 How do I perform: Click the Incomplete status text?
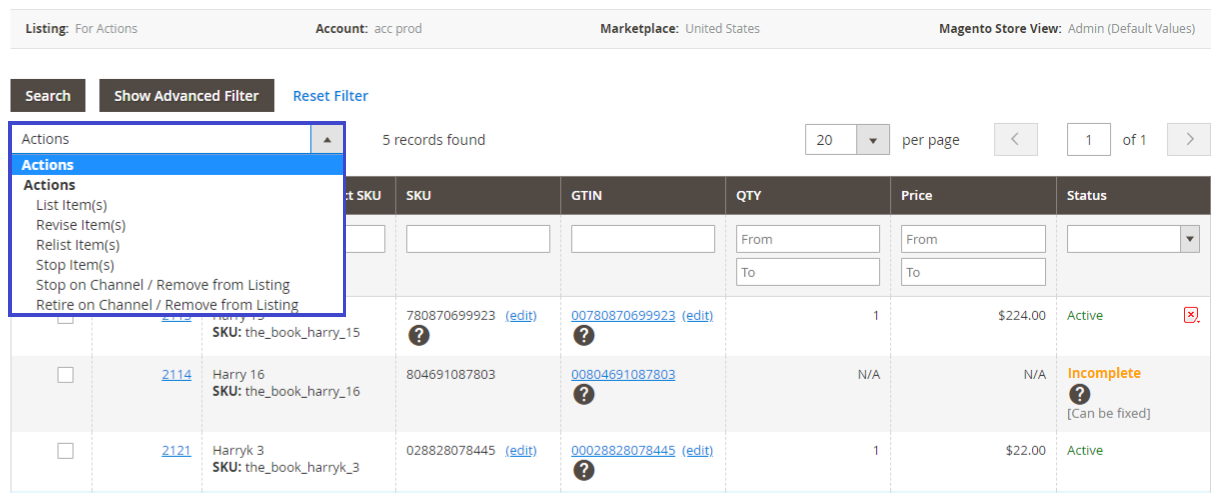(x=1104, y=373)
